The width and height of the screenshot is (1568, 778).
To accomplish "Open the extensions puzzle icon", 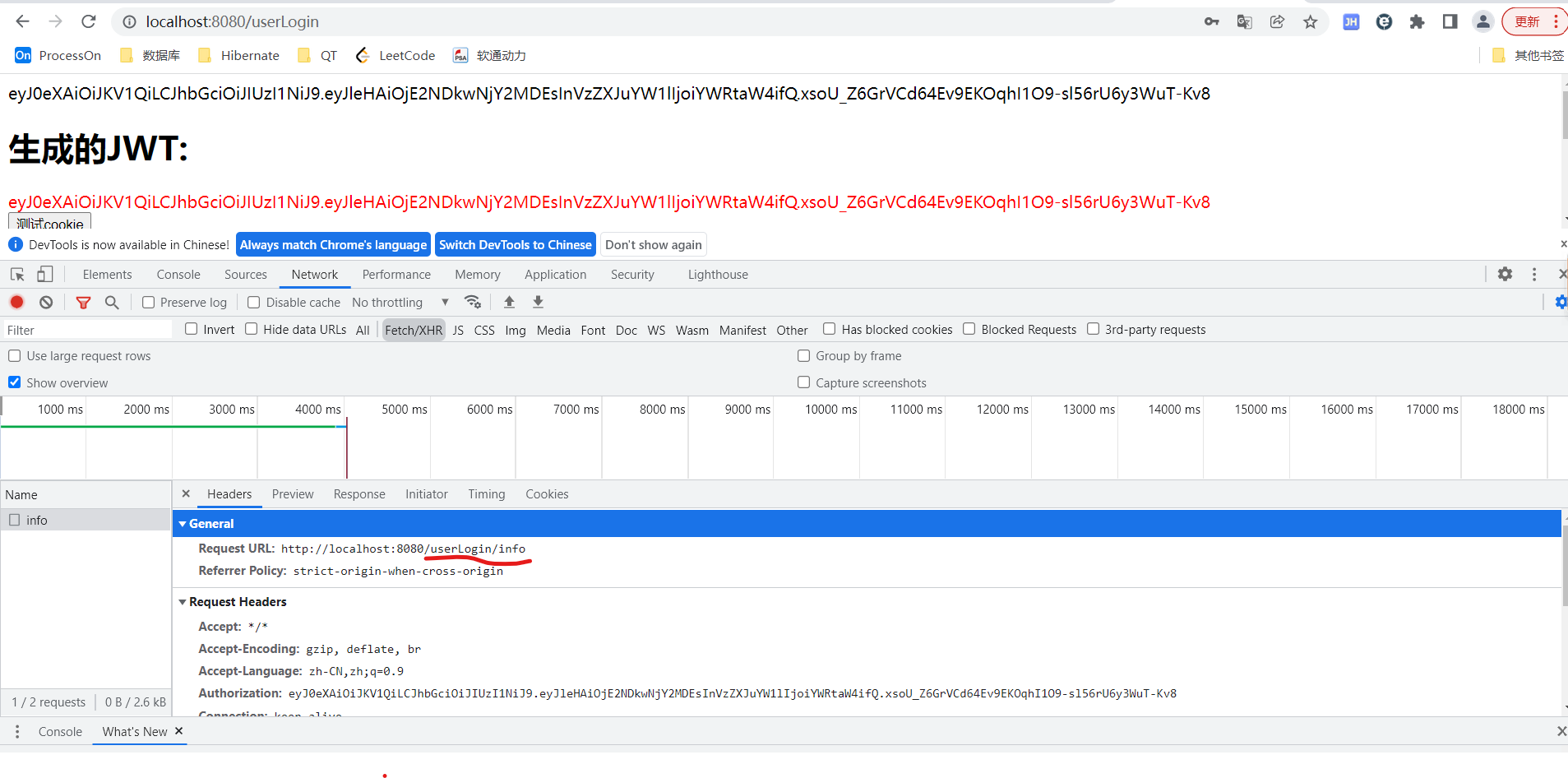I will tap(1417, 22).
